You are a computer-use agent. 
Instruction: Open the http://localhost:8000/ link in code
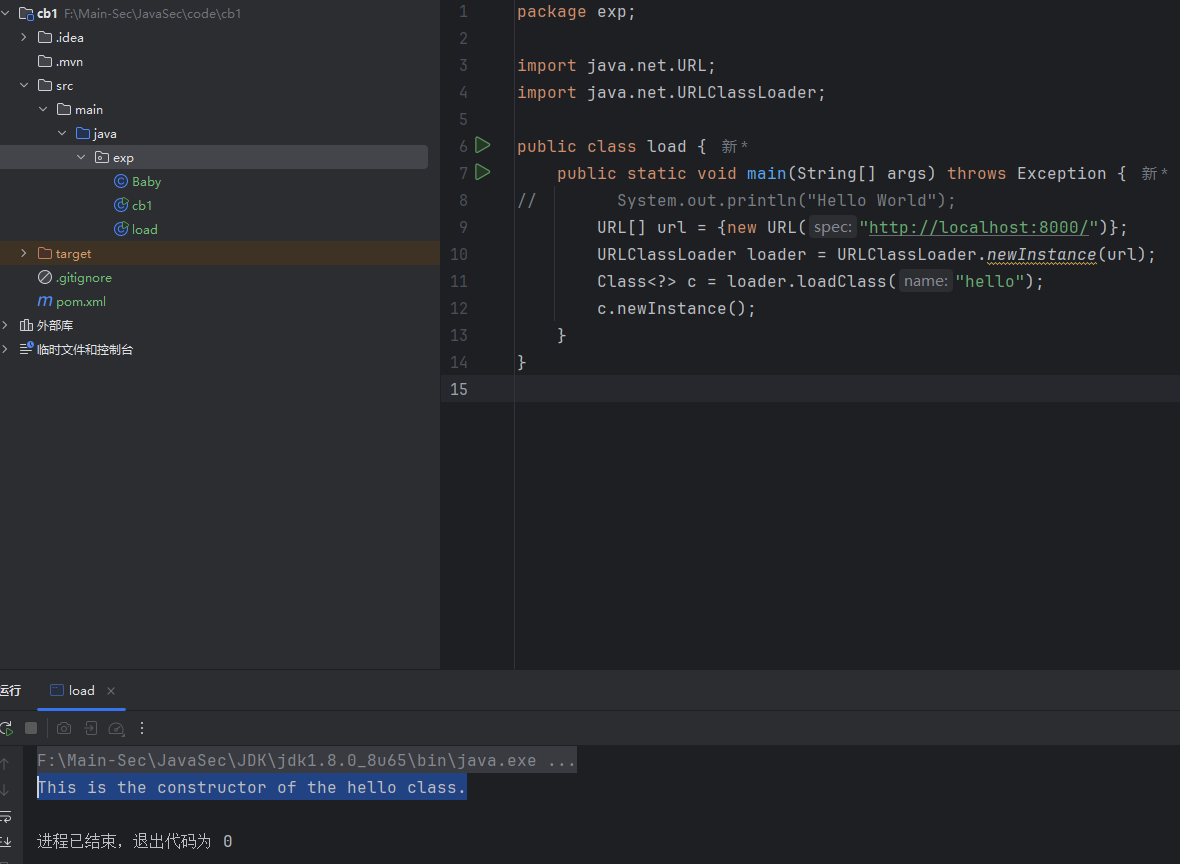coord(978,227)
